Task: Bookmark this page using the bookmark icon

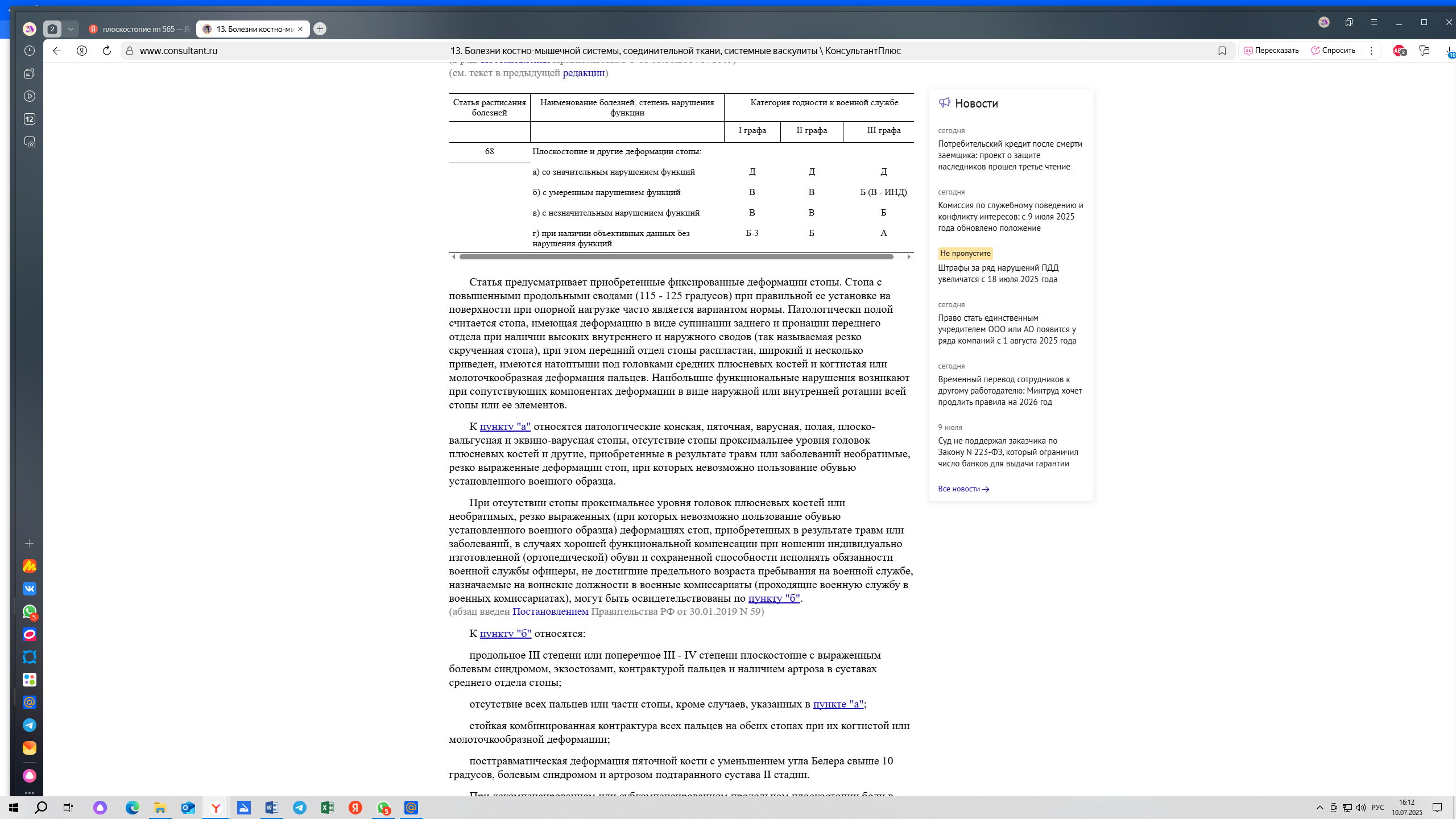Action: 1222,51
